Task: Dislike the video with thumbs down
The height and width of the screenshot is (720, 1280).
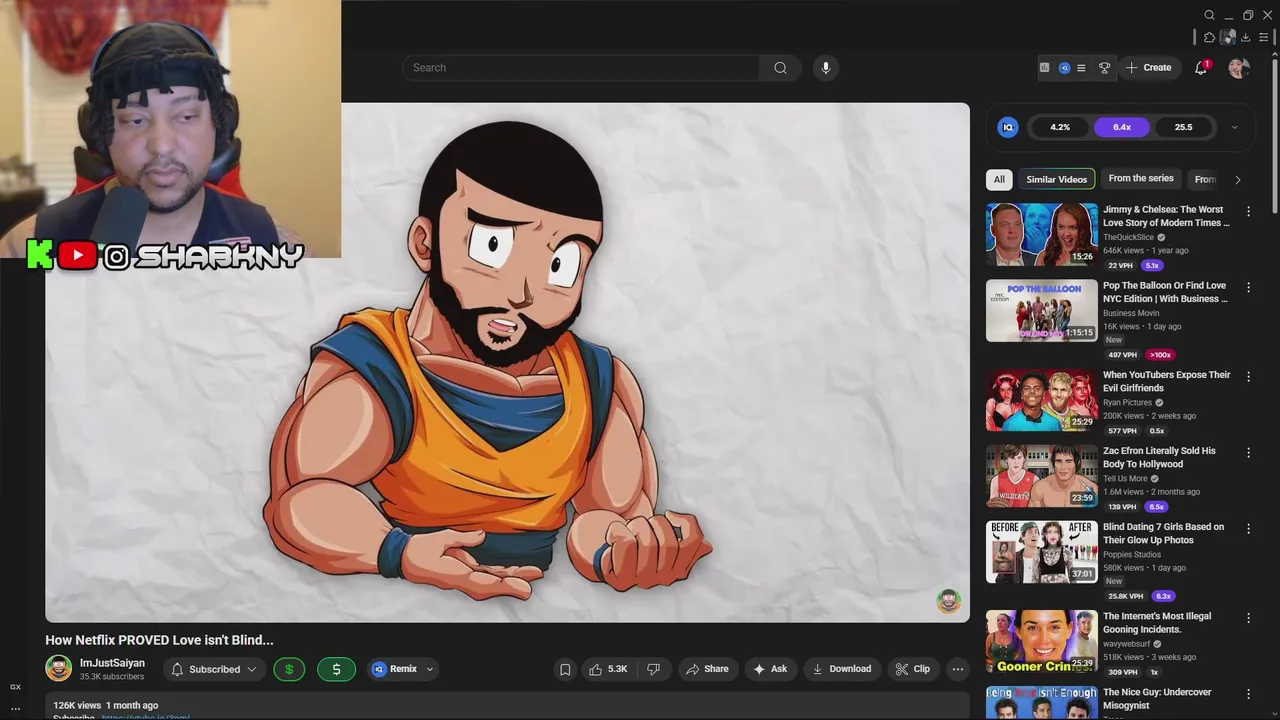Action: [x=653, y=669]
